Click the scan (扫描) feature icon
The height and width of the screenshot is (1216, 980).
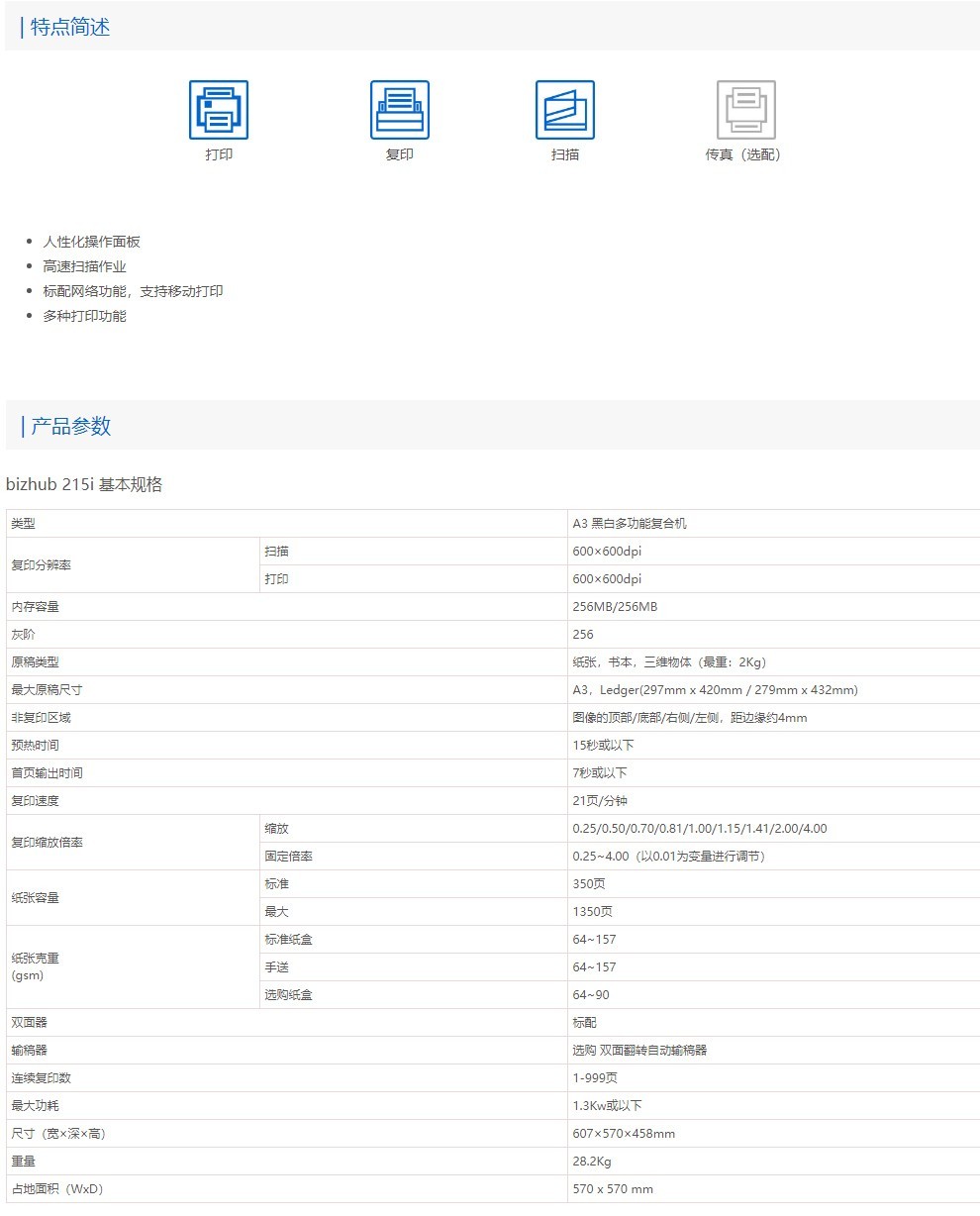[x=565, y=110]
